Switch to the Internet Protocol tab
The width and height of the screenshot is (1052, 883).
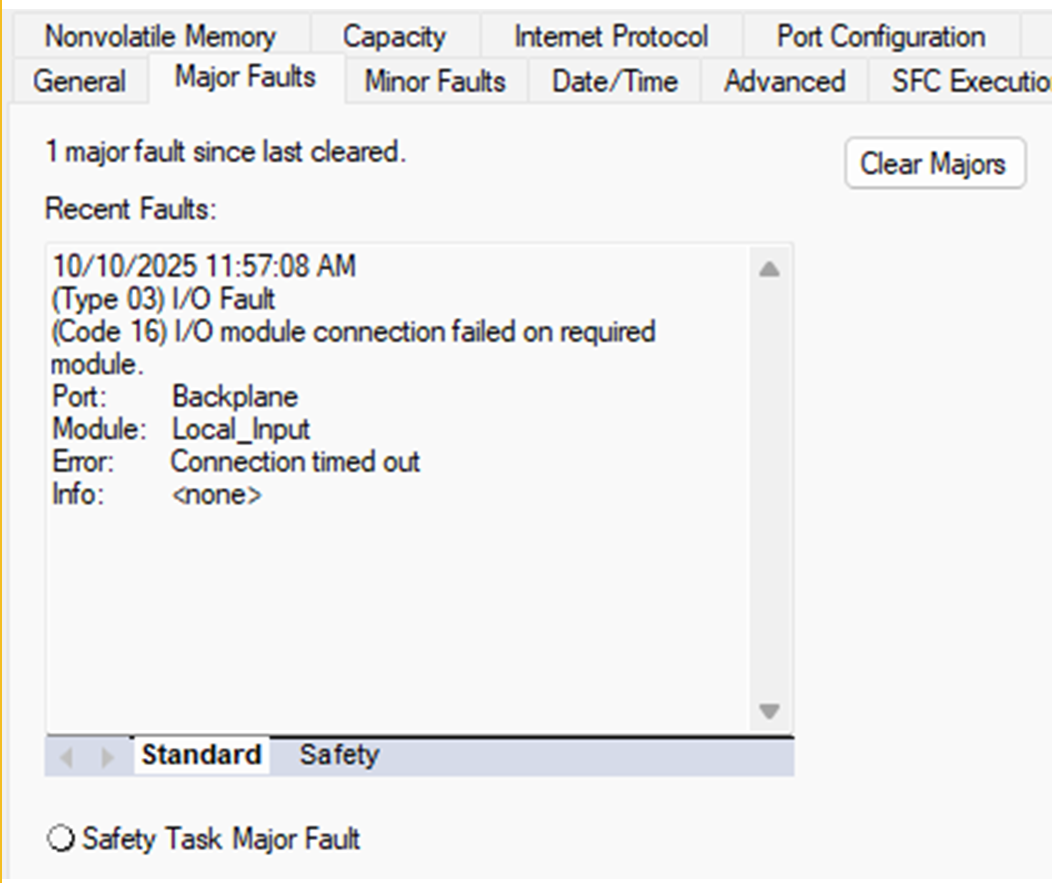coord(611,36)
